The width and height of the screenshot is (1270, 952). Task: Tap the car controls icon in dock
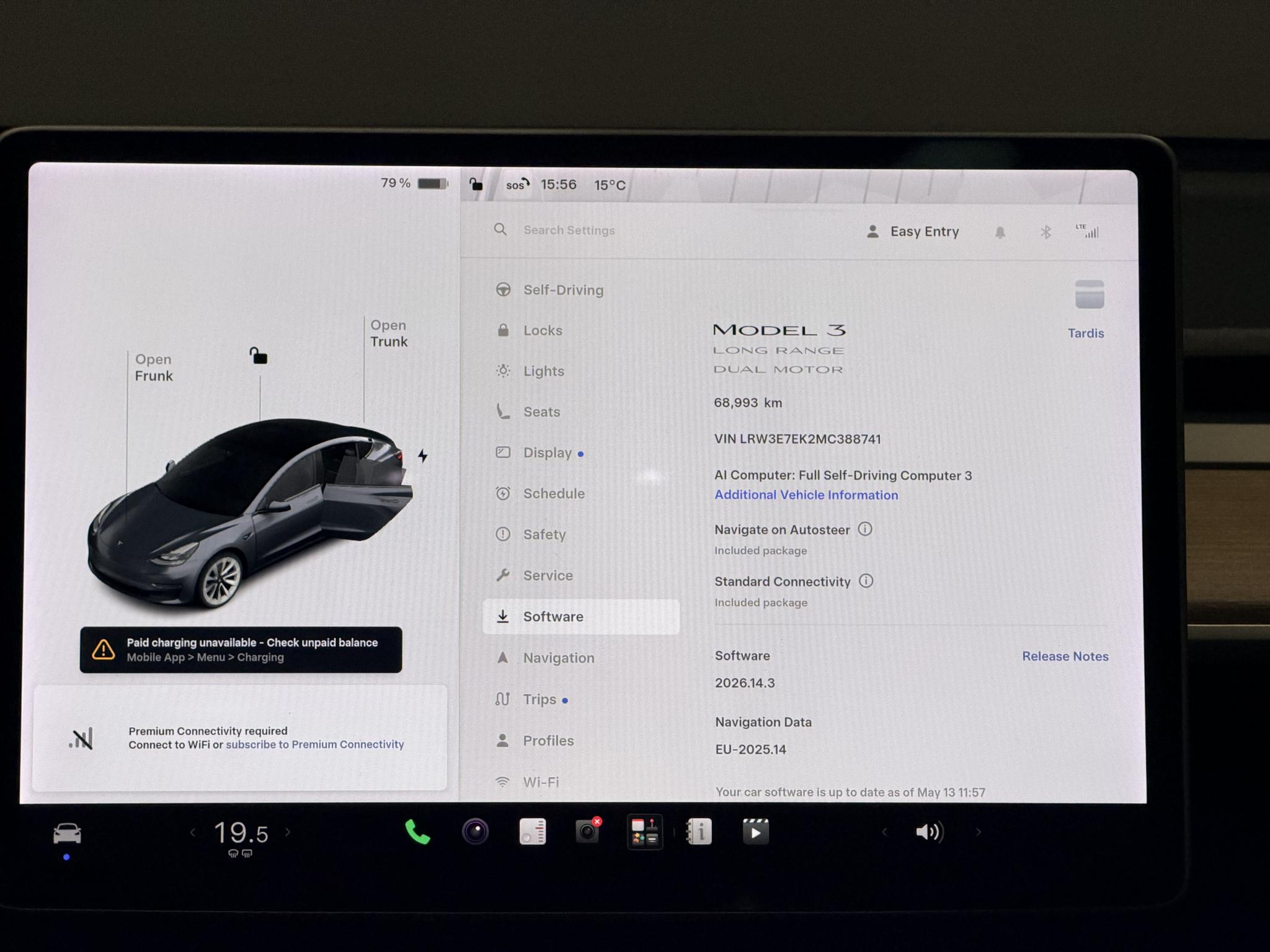click(x=67, y=833)
